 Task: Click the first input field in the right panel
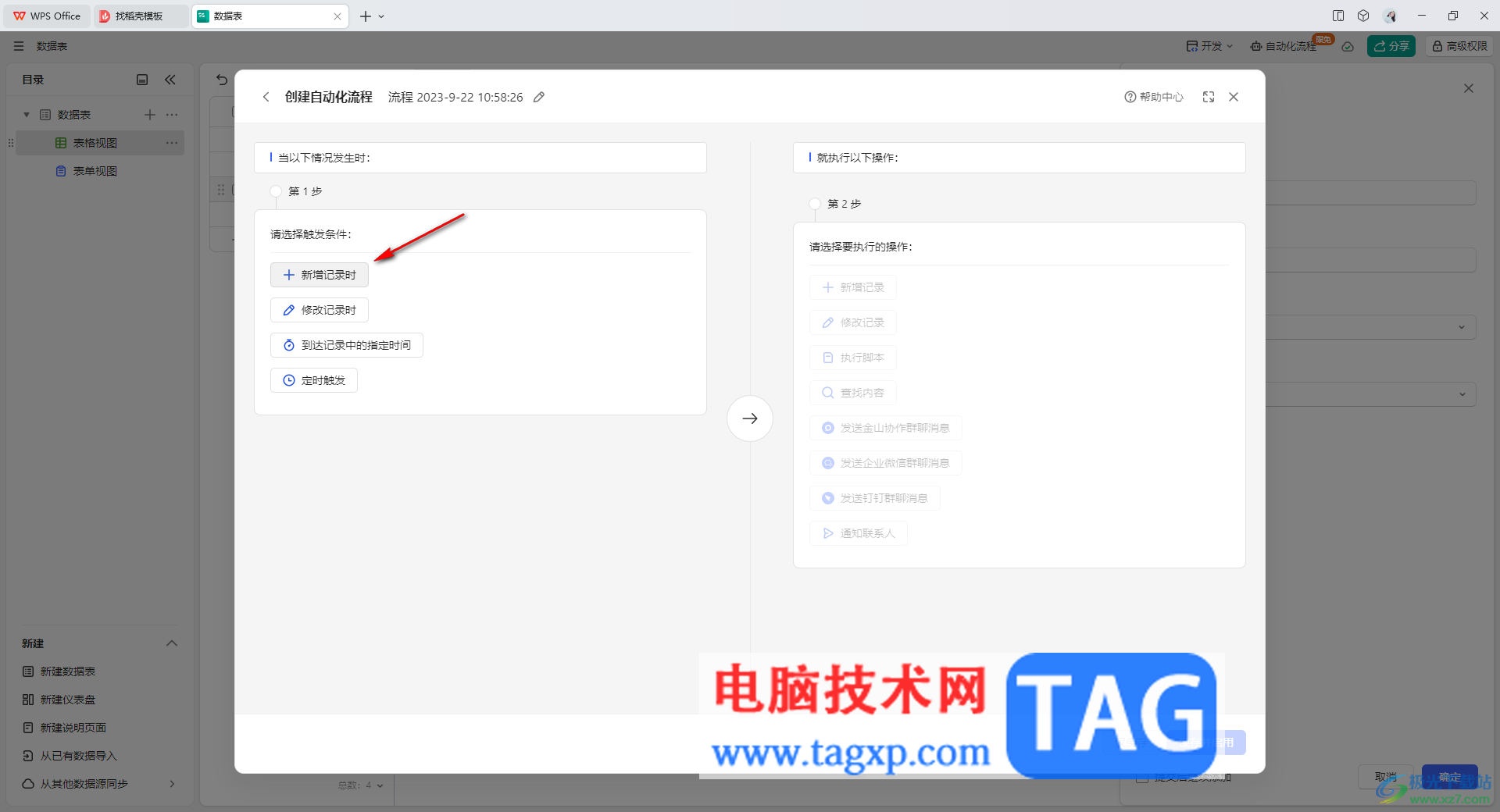[1371, 193]
